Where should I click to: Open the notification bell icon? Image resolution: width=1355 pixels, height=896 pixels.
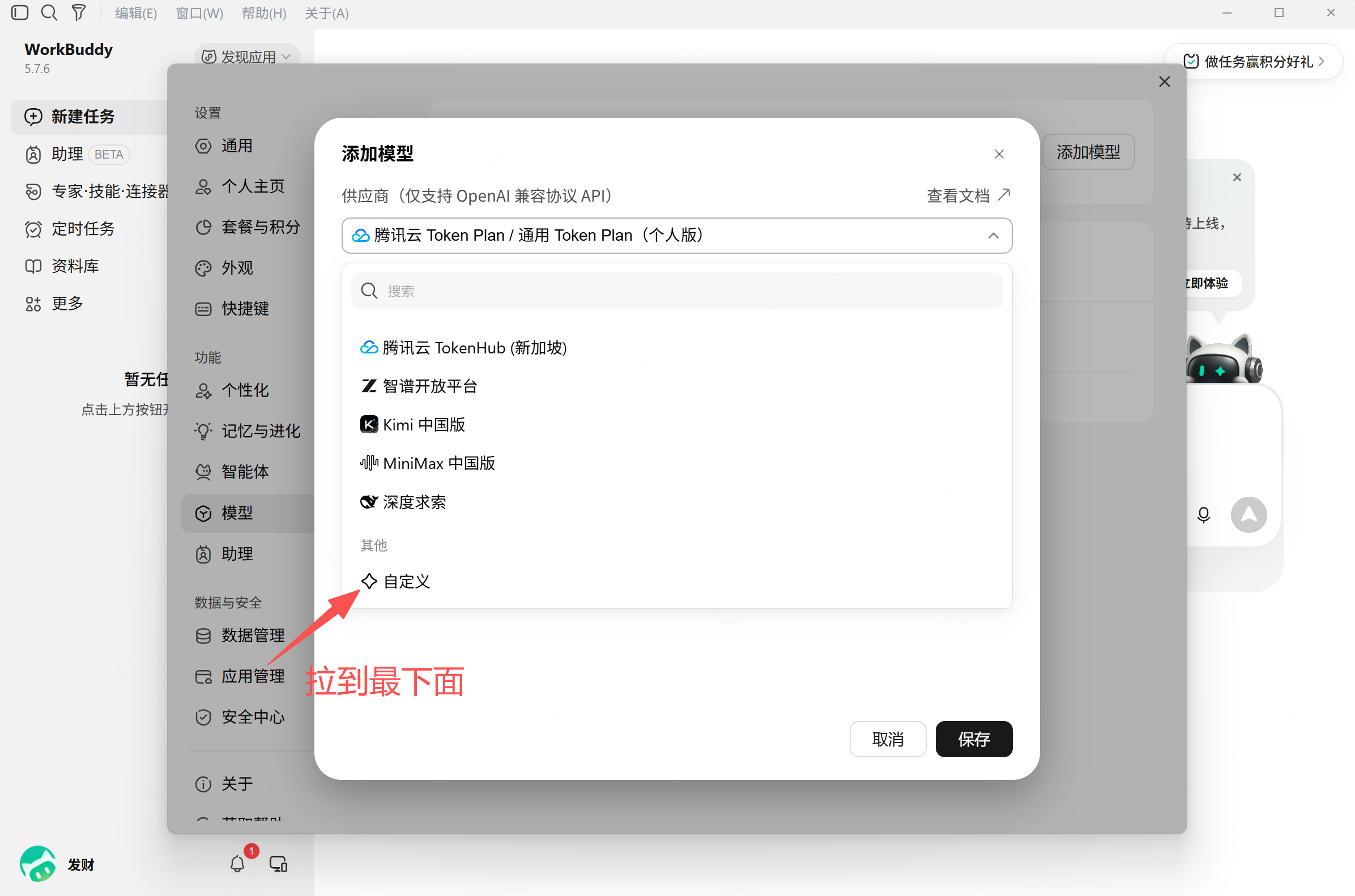(x=237, y=863)
